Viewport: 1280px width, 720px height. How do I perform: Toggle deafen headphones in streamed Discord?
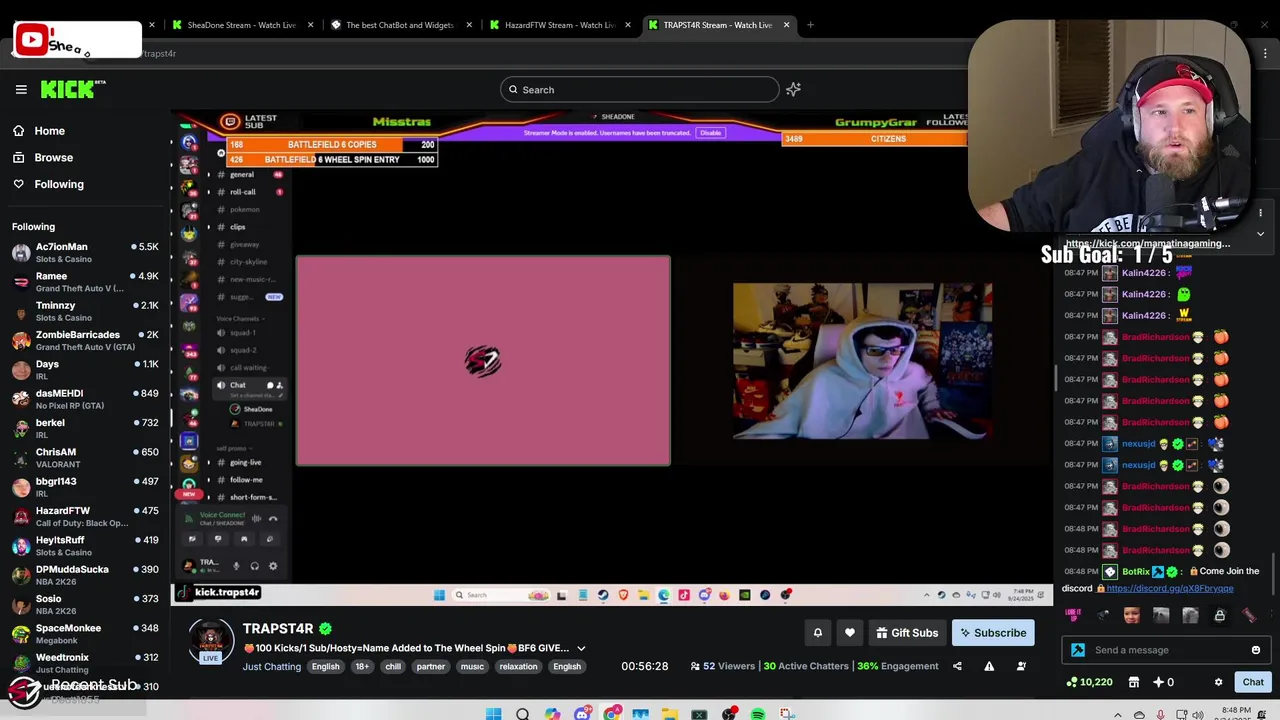click(255, 566)
